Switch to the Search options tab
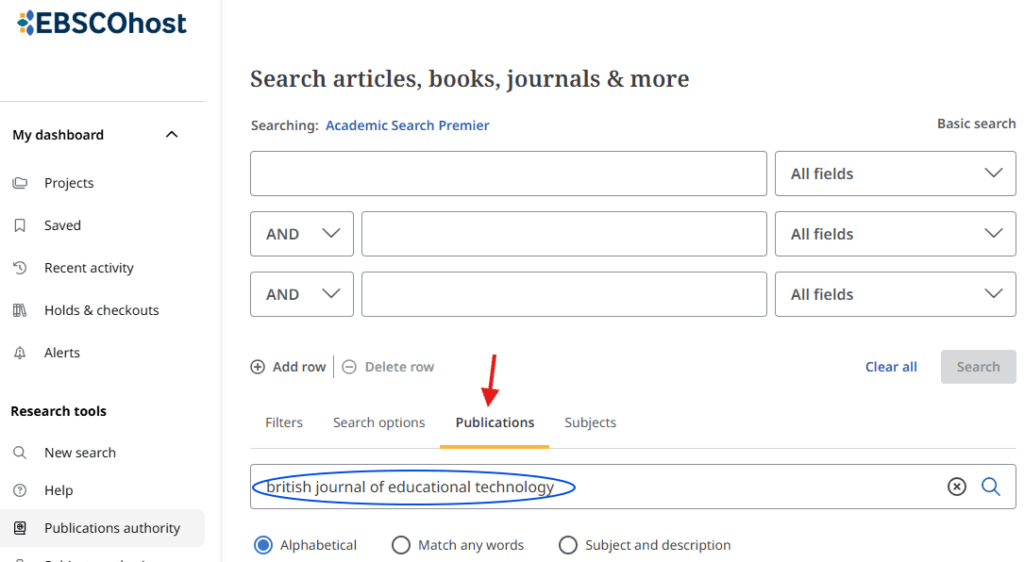 [379, 422]
